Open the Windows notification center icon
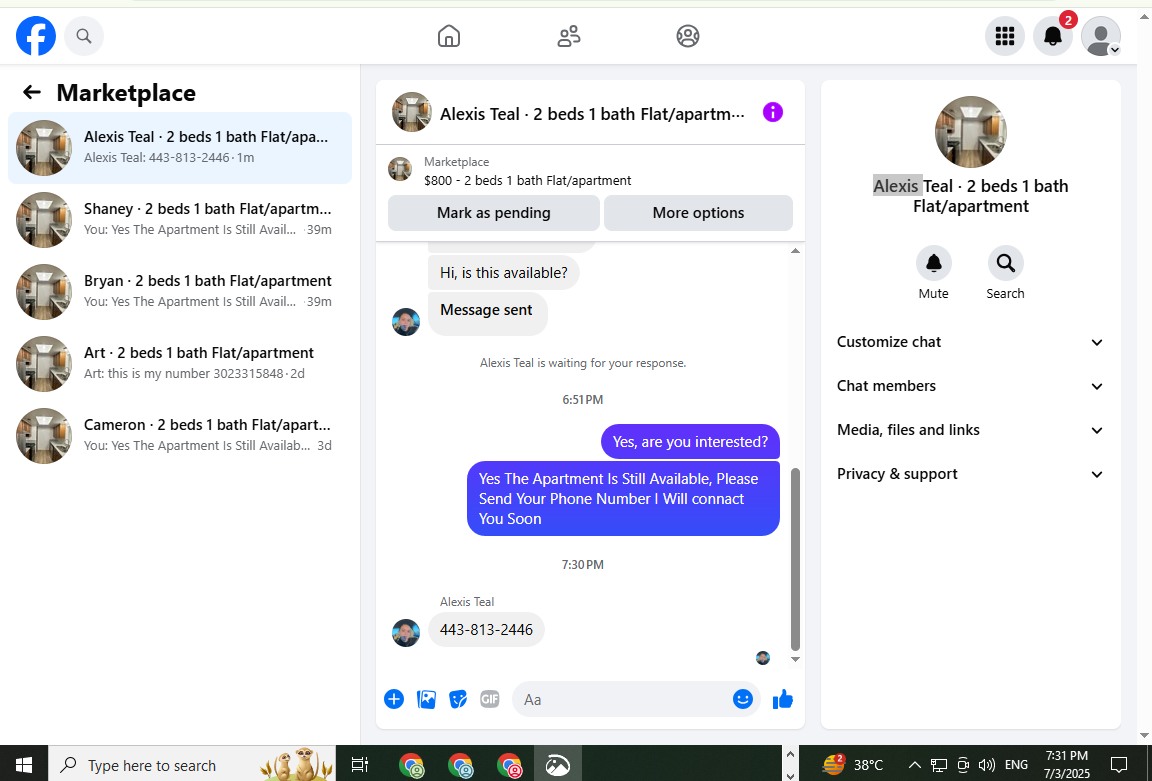 click(1119, 765)
